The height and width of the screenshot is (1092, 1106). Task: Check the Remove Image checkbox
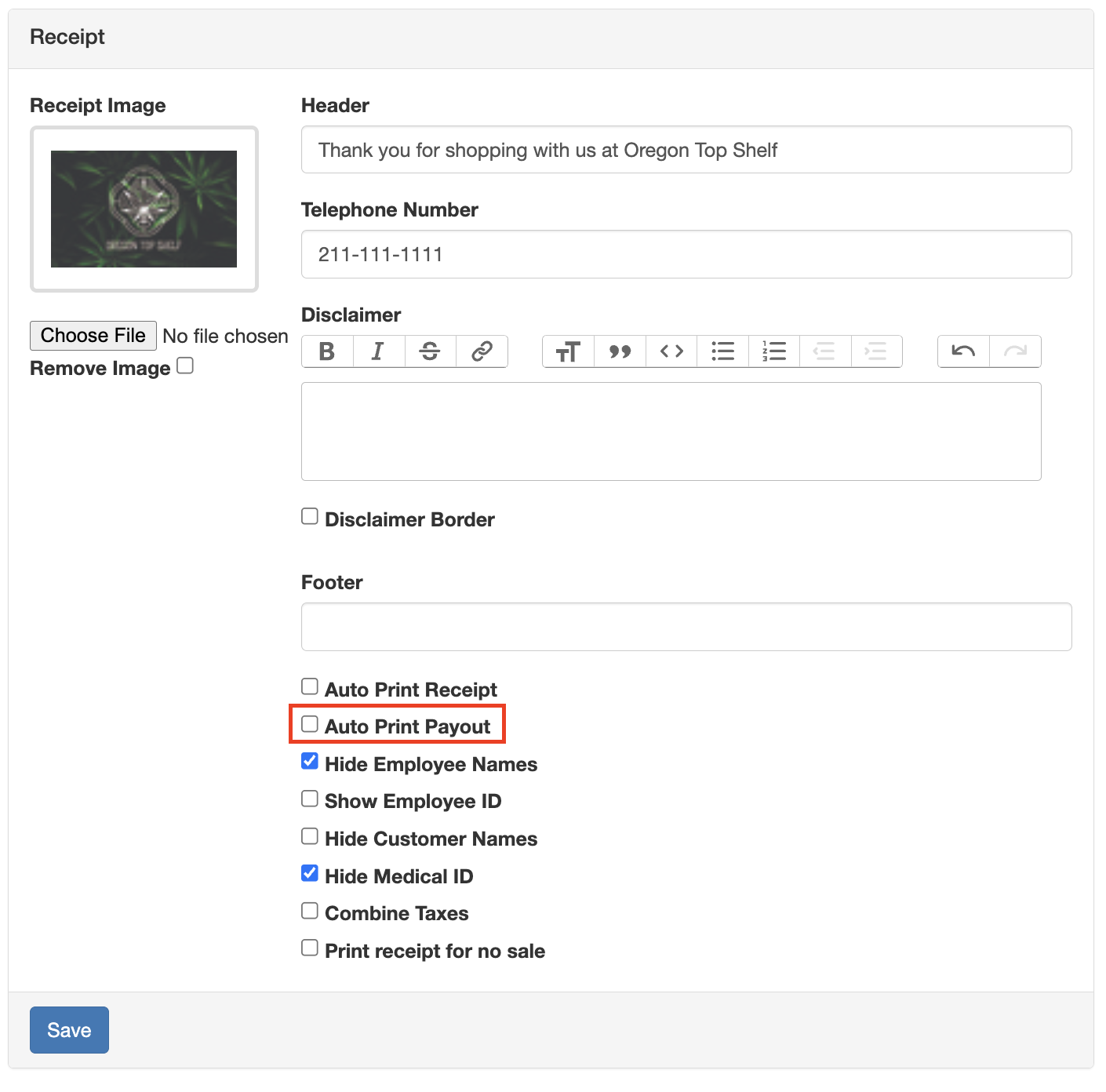(185, 366)
